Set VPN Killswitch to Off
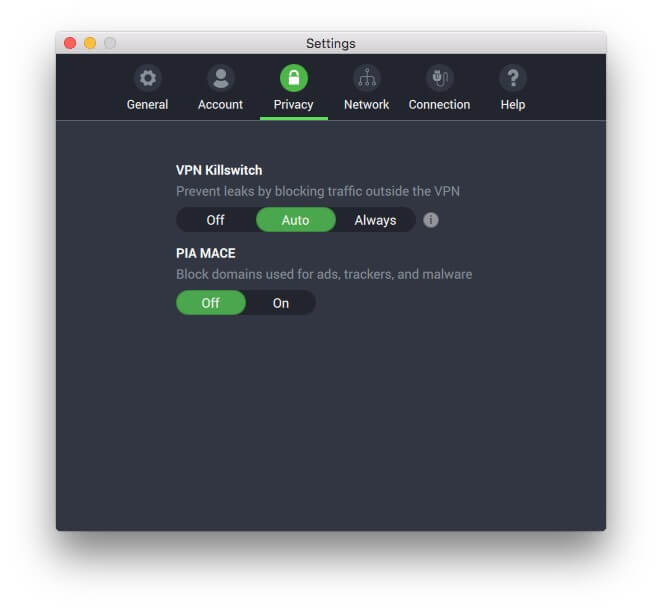662x611 pixels. pyautogui.click(x=216, y=220)
